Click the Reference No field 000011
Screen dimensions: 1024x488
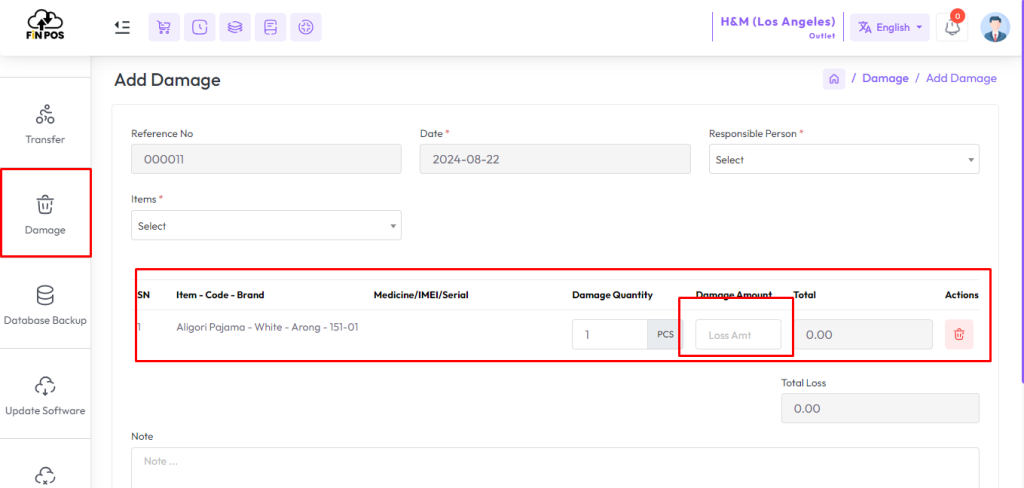click(266, 159)
